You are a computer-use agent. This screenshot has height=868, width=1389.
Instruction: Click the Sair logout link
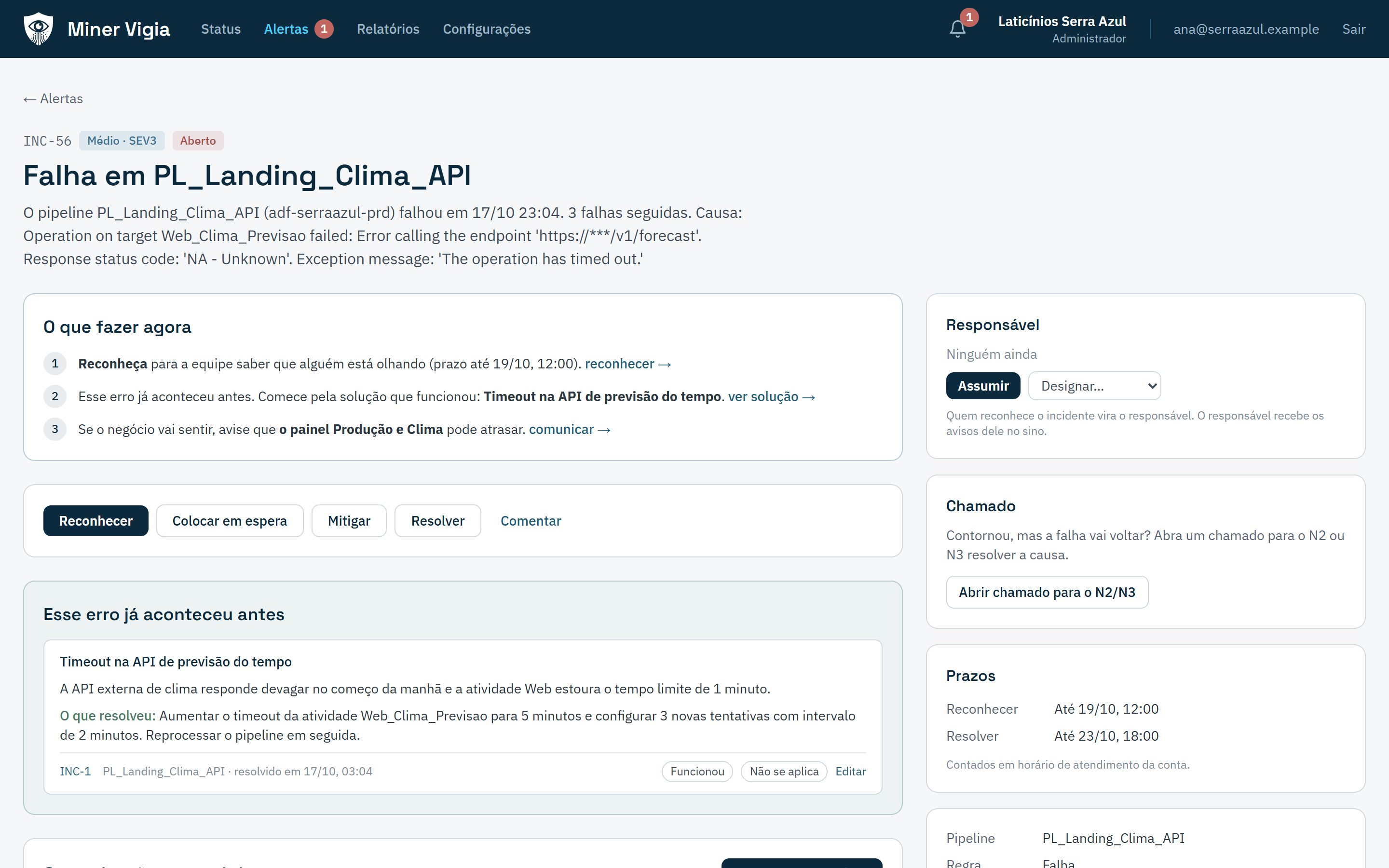(1353, 29)
